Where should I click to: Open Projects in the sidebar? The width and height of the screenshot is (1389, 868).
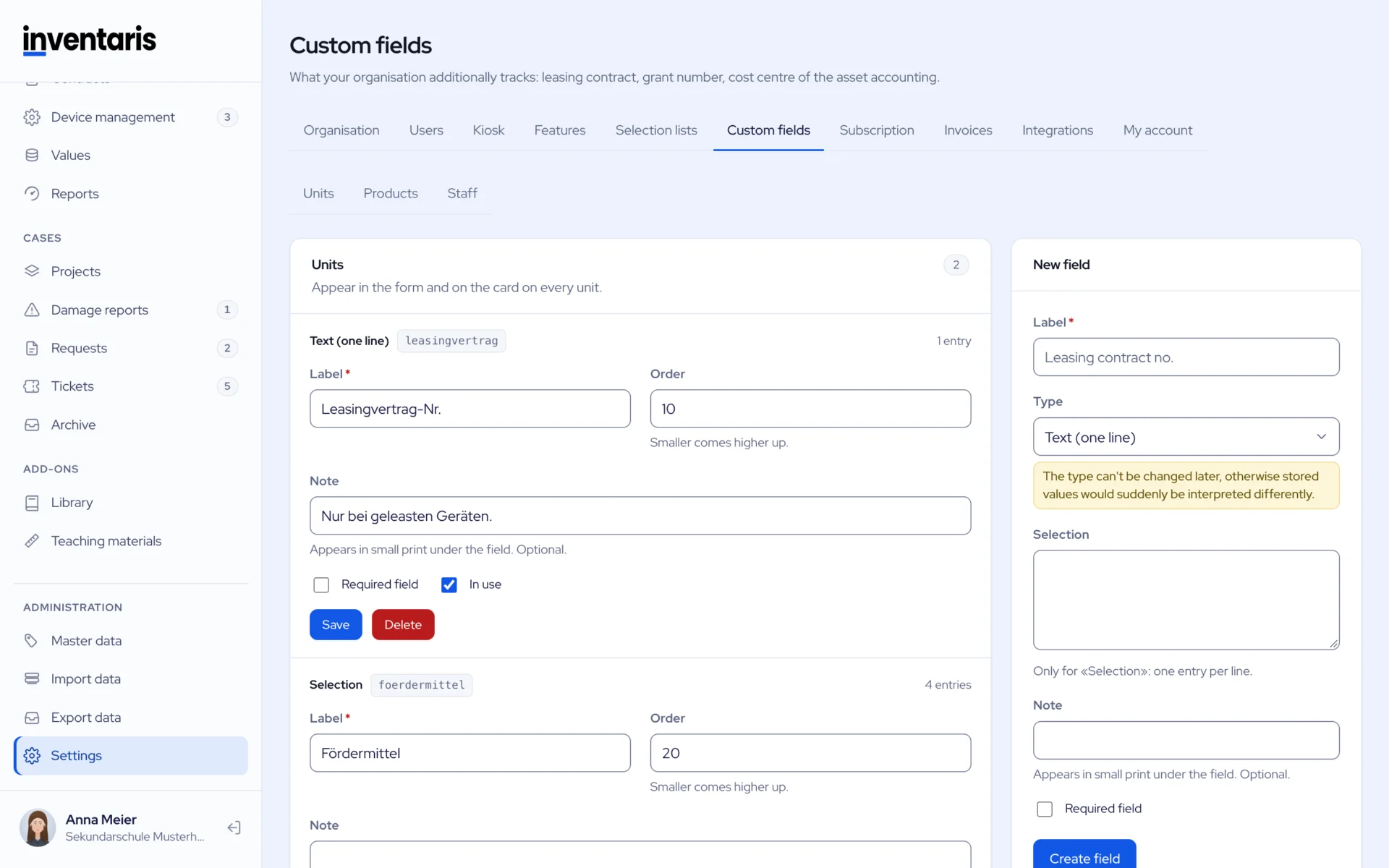pyautogui.click(x=131, y=271)
